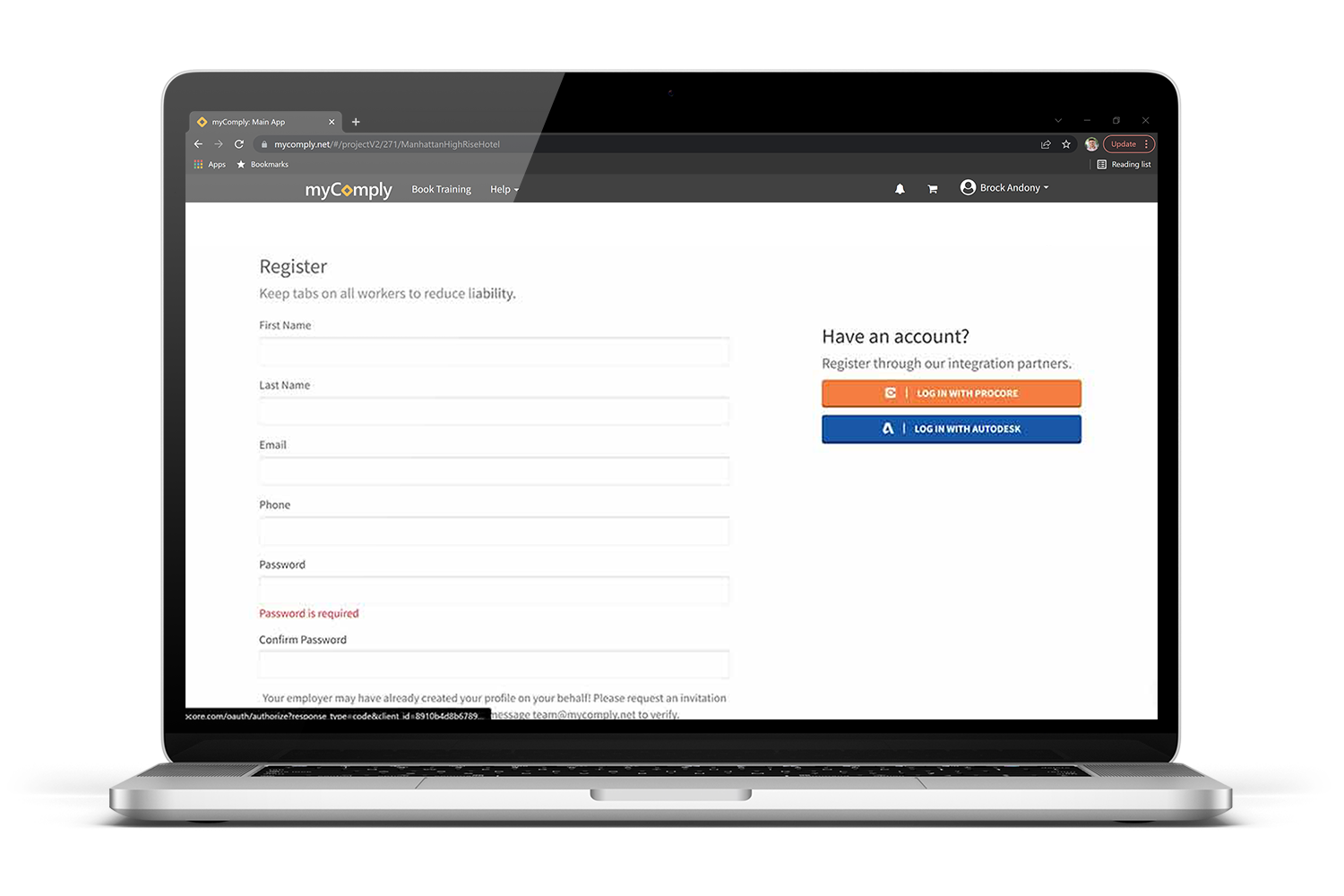The height and width of the screenshot is (896, 1344).
Task: Click the Password input field
Action: point(494,590)
